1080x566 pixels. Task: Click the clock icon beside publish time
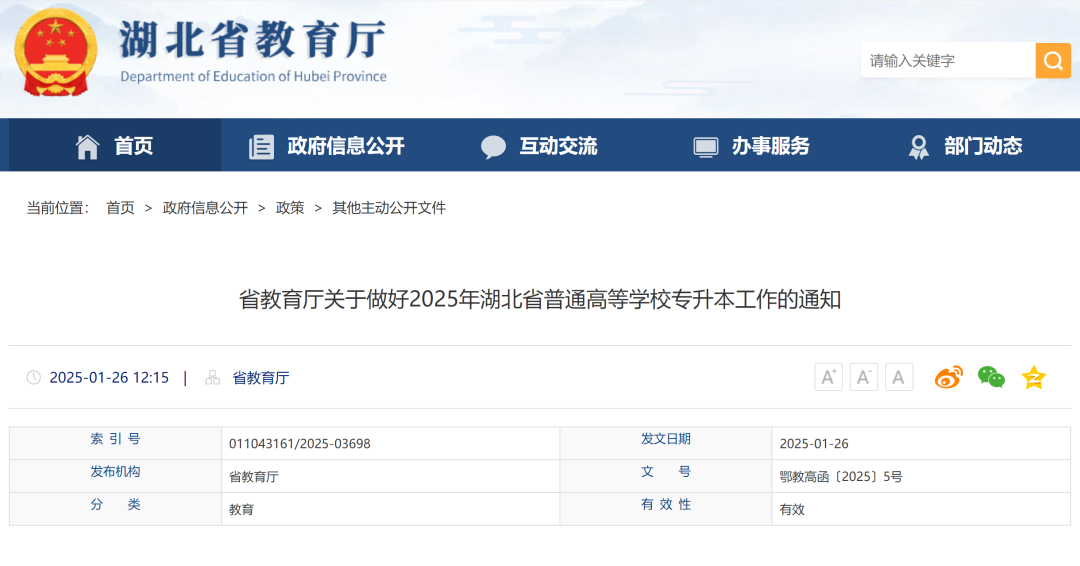(34, 377)
